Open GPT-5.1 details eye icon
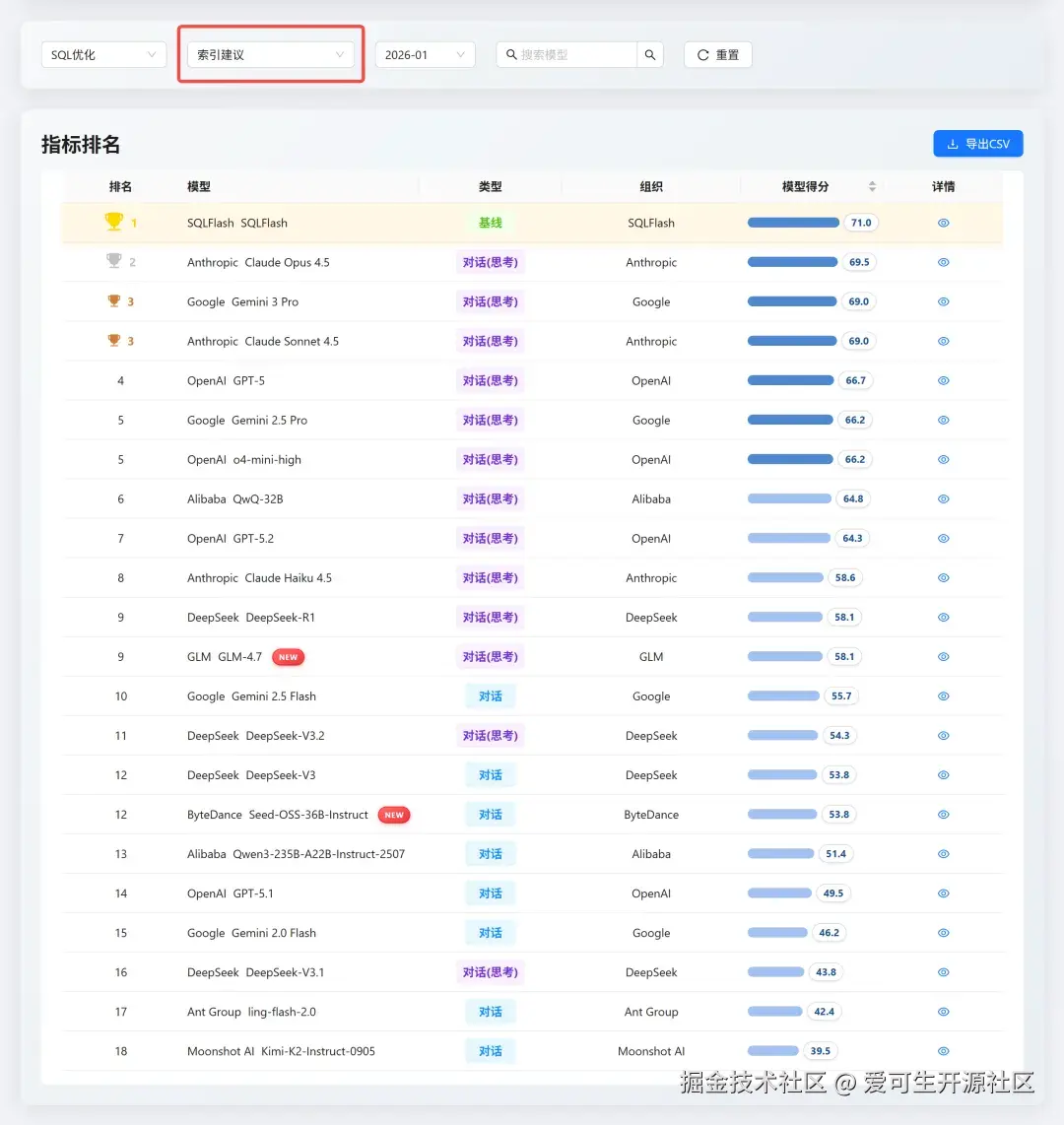This screenshot has height=1125, width=1064. [943, 893]
